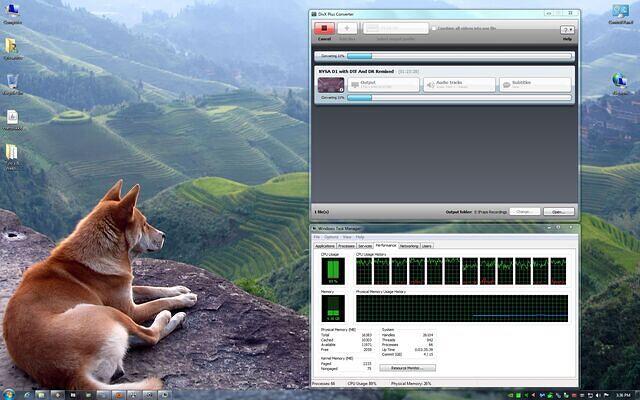640x400 pixels.
Task: Toggle 'Combine all videos into one file' checkbox
Action: coord(434,29)
